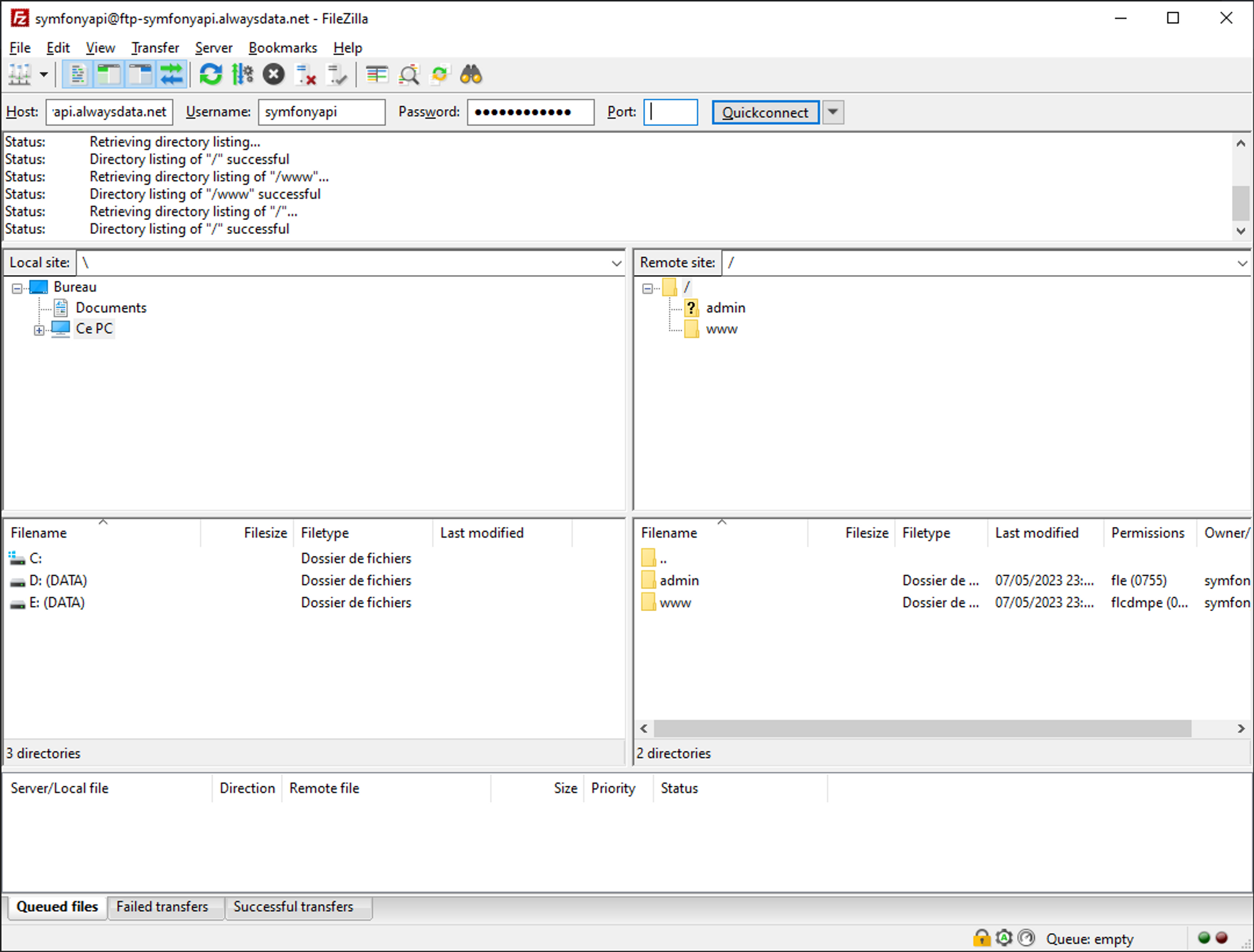1254x952 pixels.
Task: Select Documents in local tree
Action: pyautogui.click(x=111, y=308)
